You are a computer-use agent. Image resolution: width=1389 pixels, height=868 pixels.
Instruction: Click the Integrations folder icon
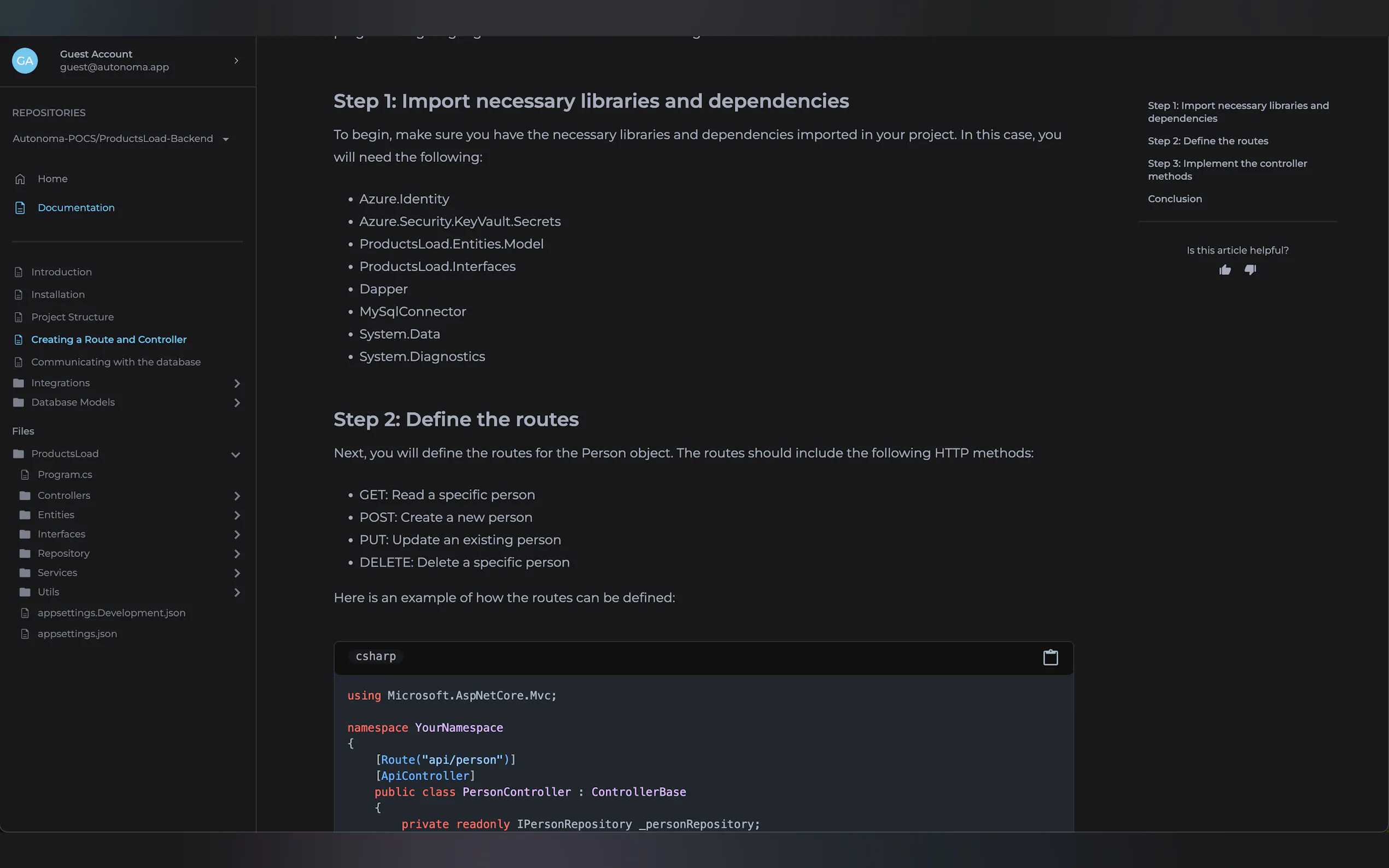[x=19, y=383]
